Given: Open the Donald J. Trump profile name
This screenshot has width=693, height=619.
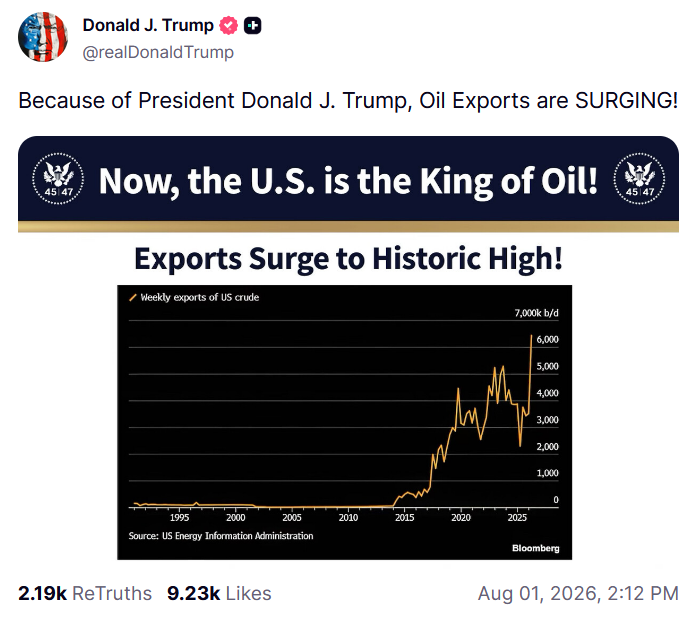Looking at the screenshot, I should coord(148,25).
